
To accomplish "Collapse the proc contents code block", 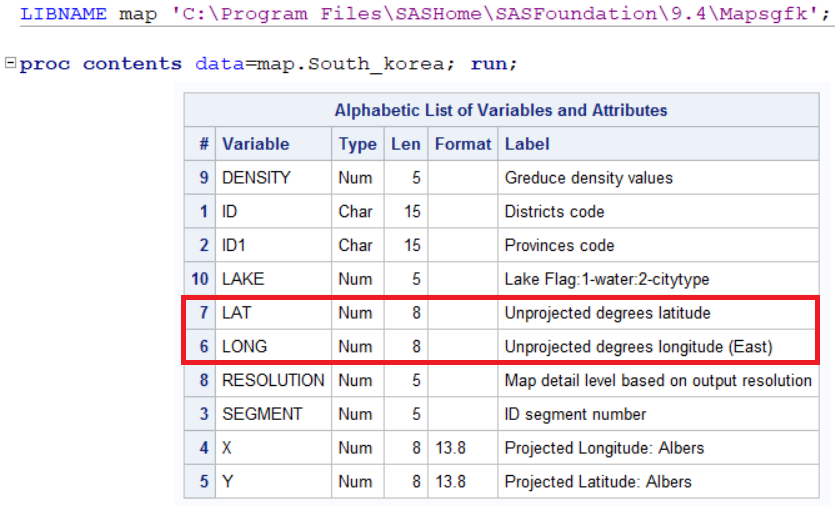I will 10,63.
